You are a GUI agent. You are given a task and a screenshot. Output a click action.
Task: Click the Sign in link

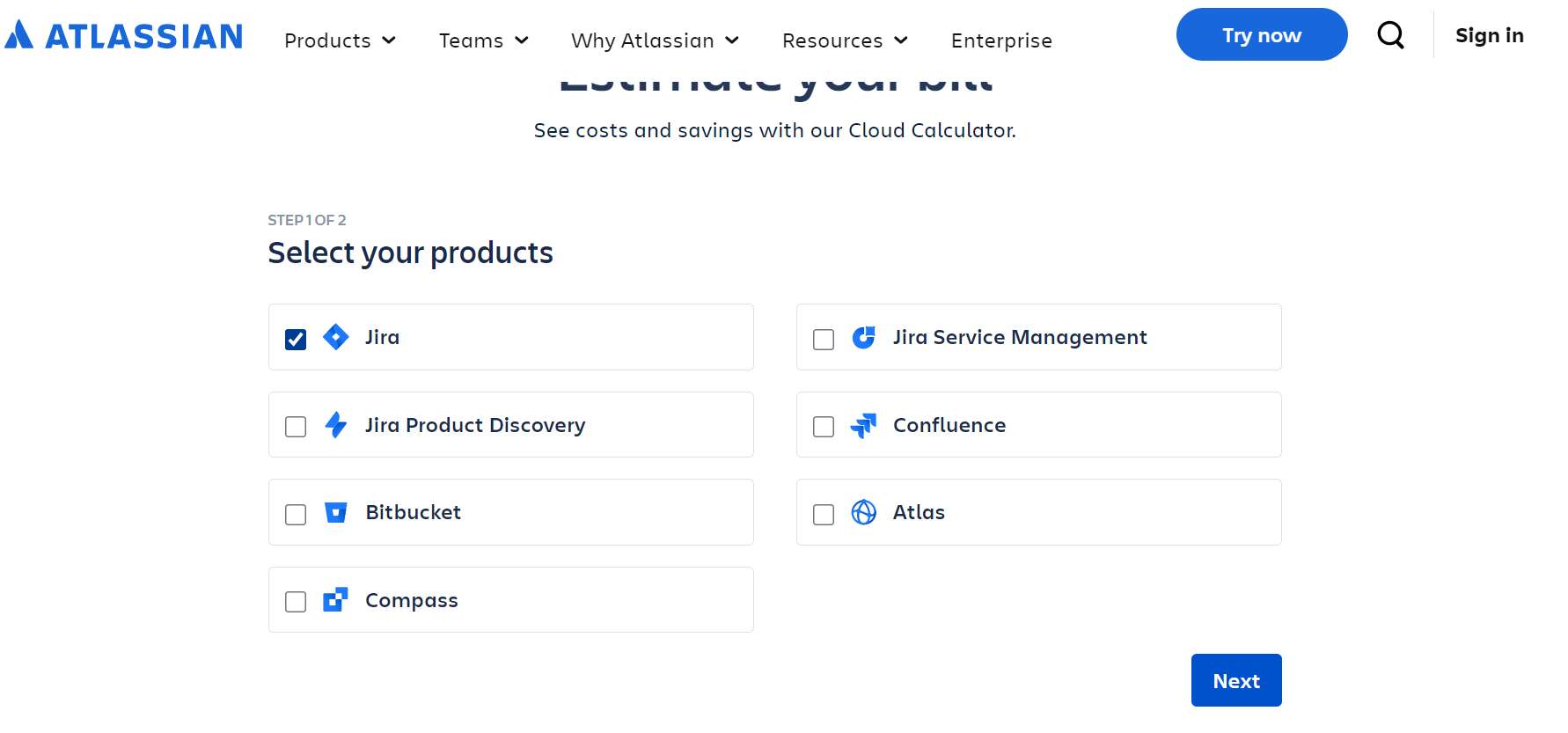1489,35
